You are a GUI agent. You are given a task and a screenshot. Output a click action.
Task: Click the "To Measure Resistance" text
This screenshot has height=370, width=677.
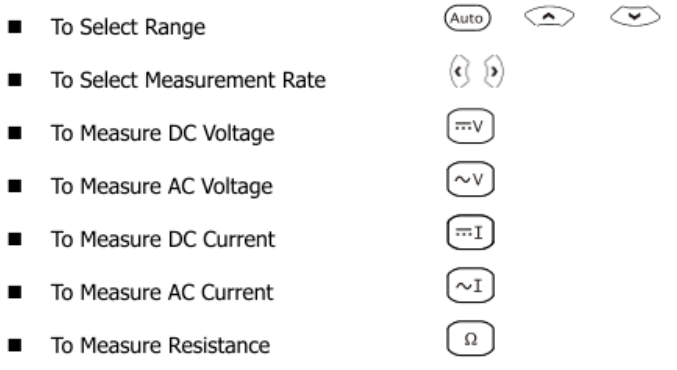coord(161,345)
